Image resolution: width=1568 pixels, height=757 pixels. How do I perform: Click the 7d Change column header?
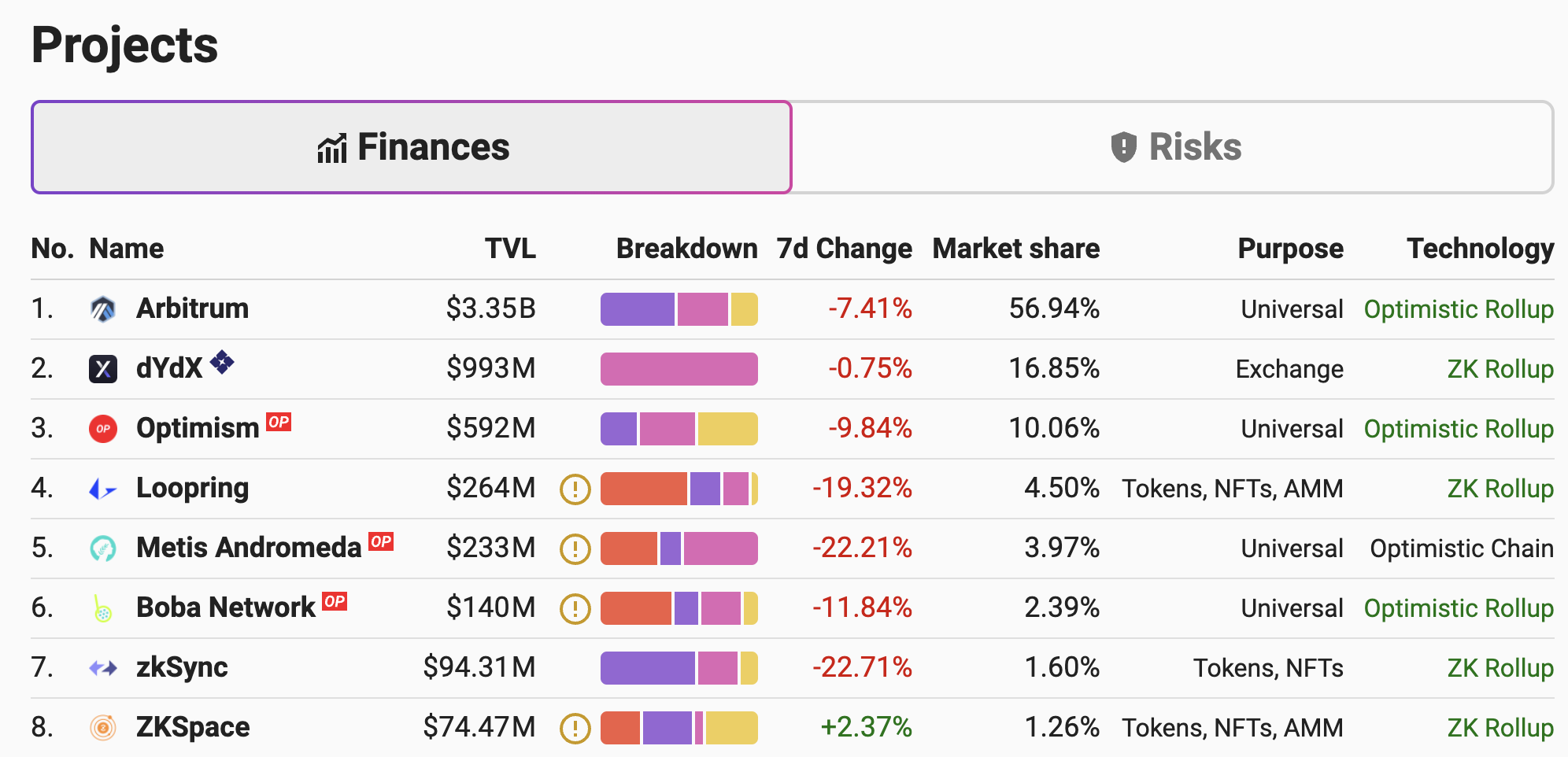845,249
